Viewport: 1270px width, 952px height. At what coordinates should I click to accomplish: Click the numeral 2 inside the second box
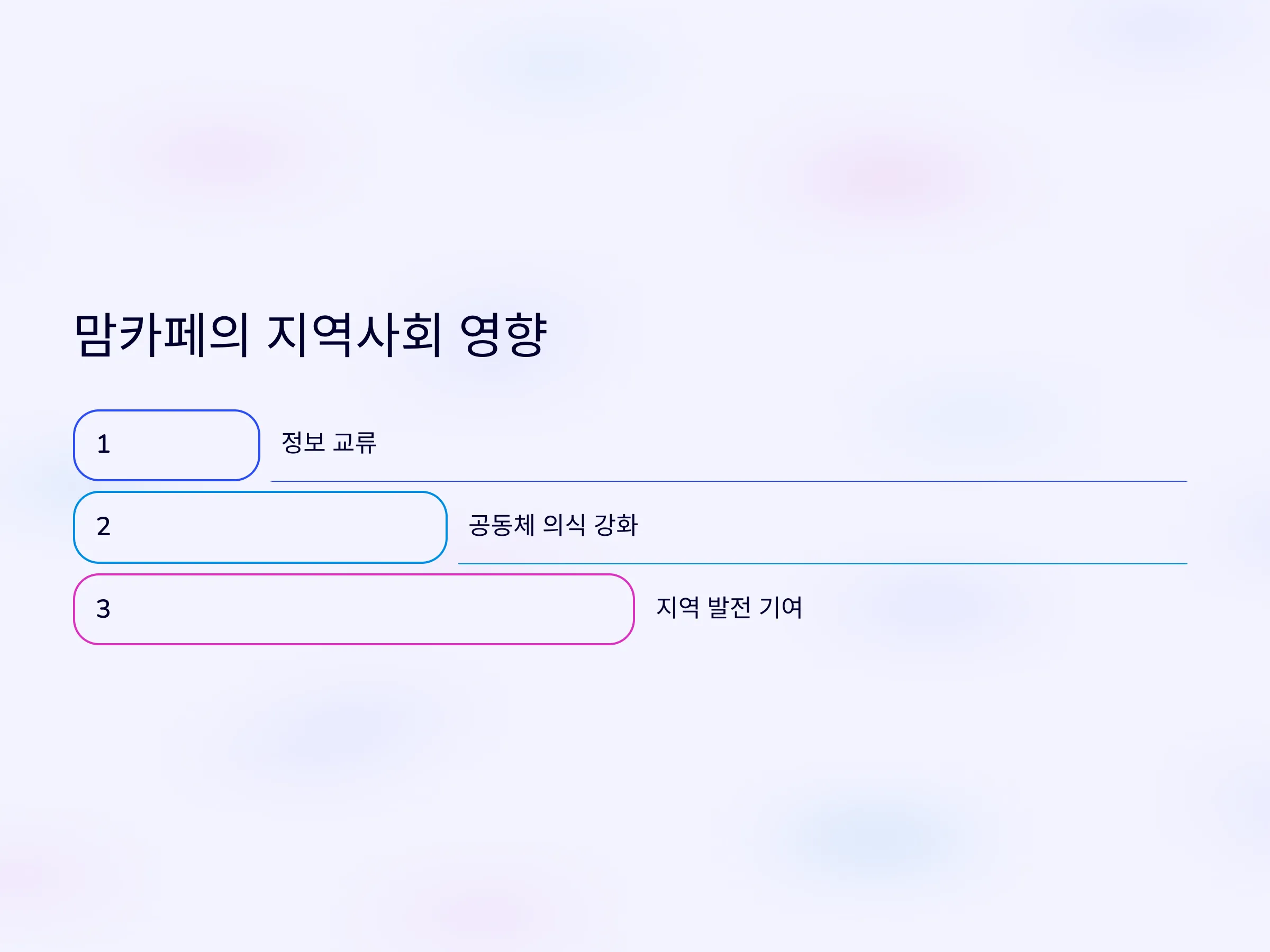(x=103, y=527)
